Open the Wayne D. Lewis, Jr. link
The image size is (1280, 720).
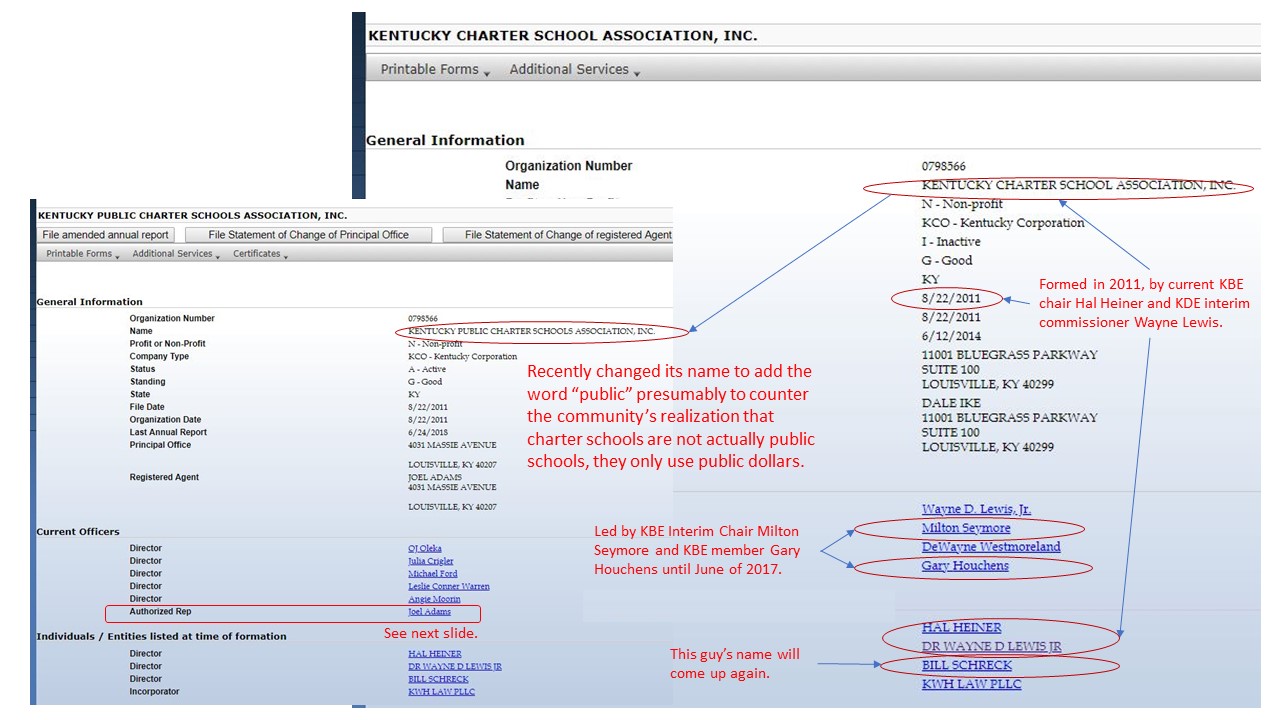point(976,509)
